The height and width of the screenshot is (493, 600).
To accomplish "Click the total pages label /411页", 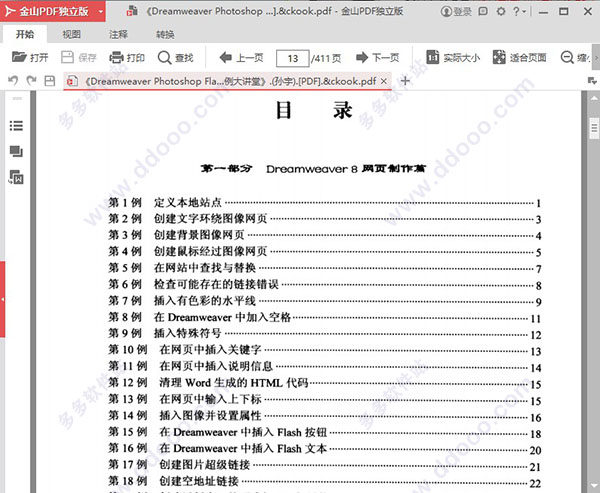I will (326, 59).
